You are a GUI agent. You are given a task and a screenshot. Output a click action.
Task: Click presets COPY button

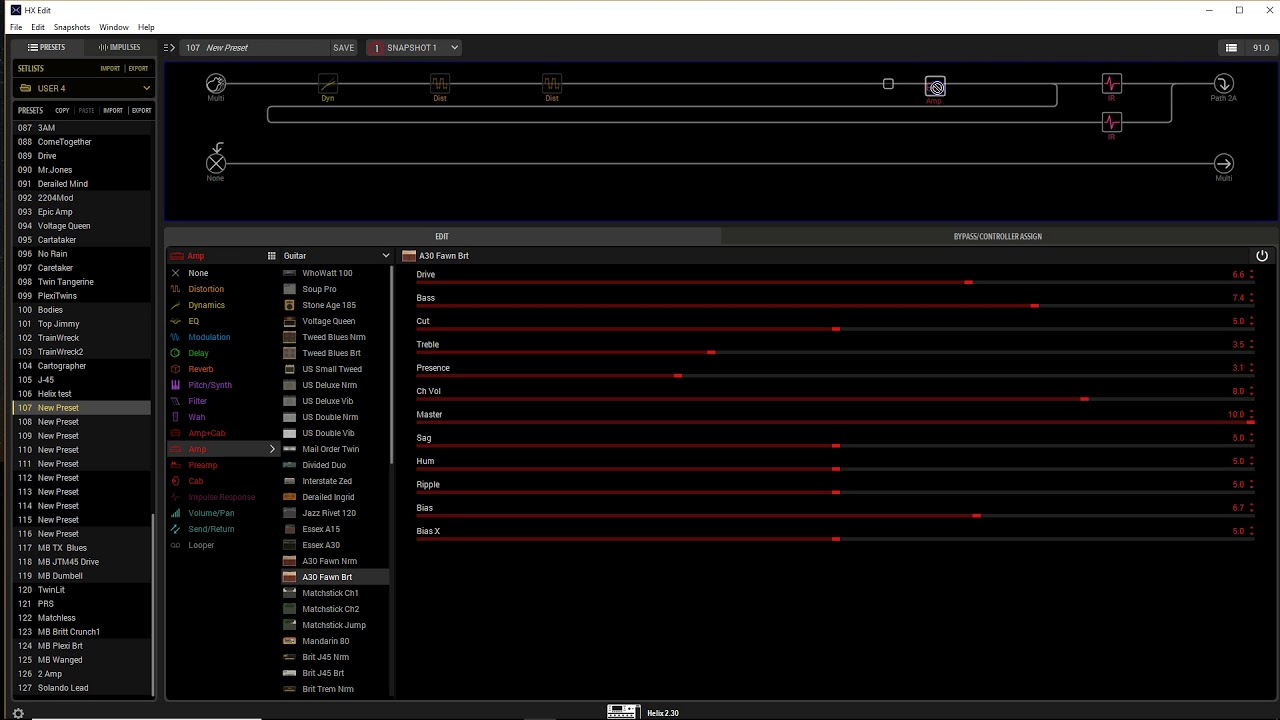(x=62, y=111)
